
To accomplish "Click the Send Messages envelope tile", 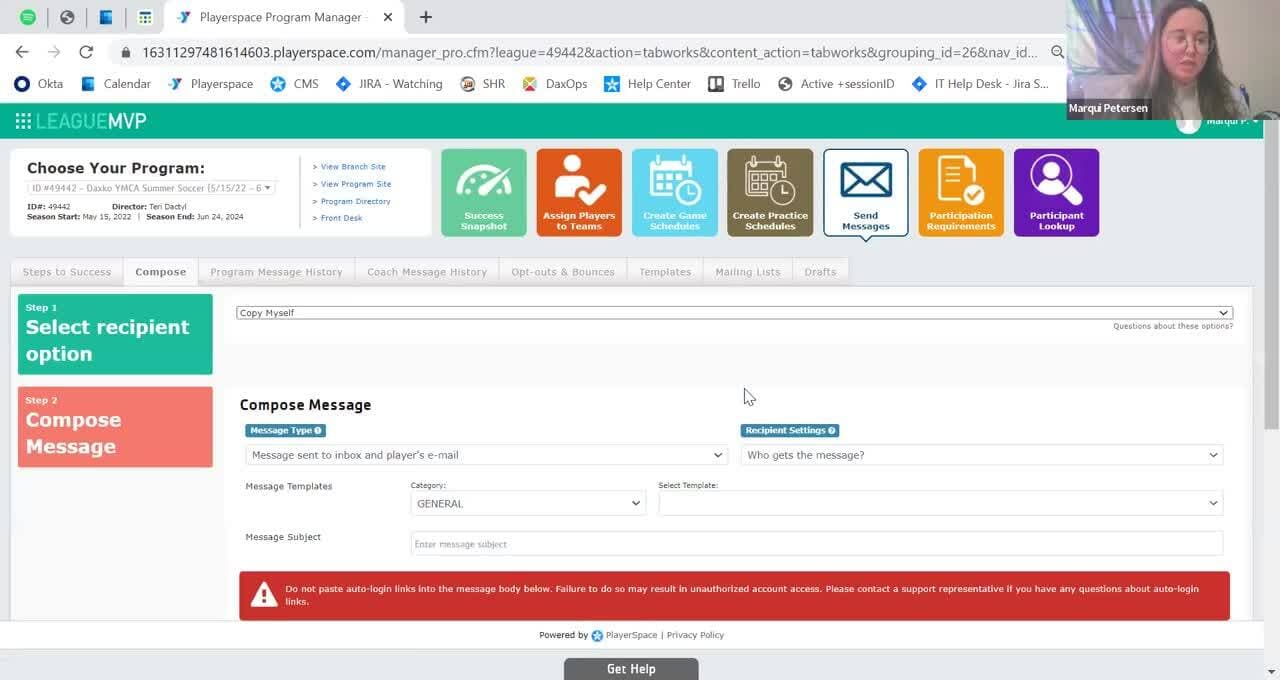I will coord(865,192).
